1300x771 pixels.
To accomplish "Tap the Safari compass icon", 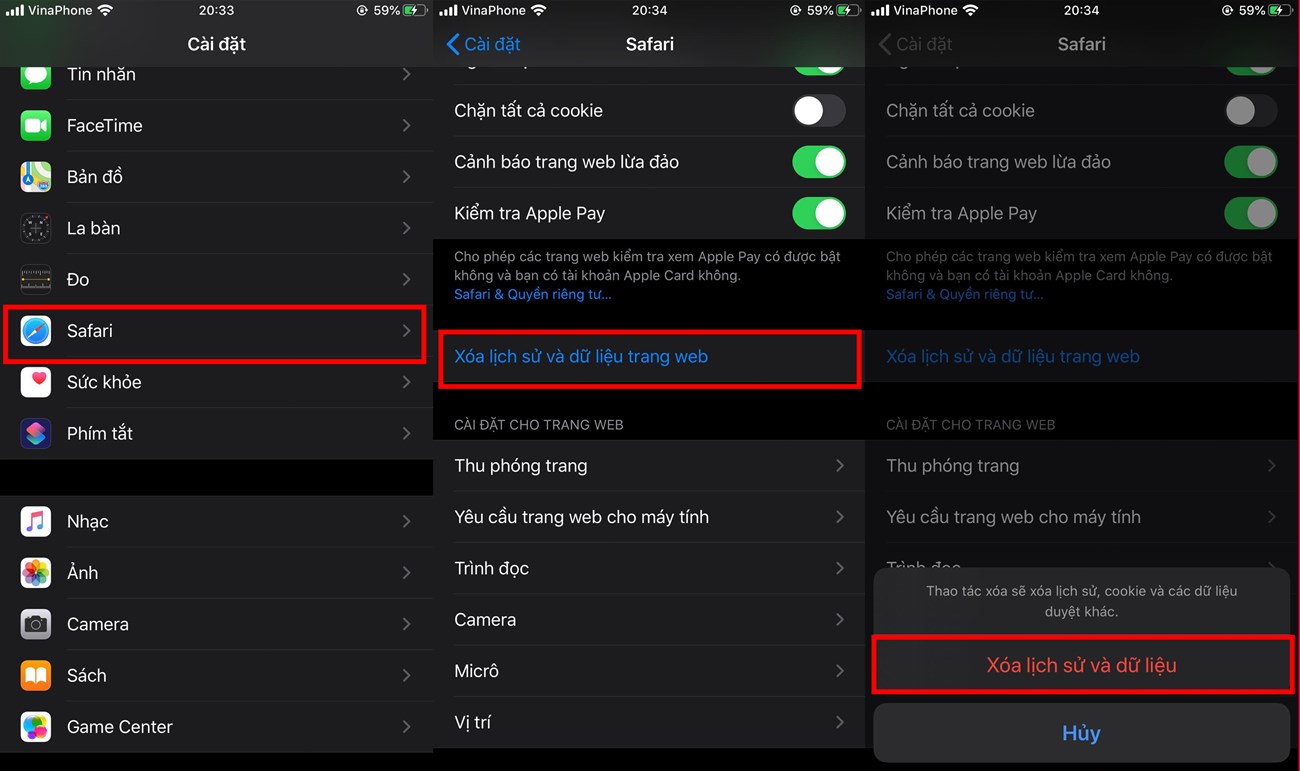I will (x=36, y=331).
